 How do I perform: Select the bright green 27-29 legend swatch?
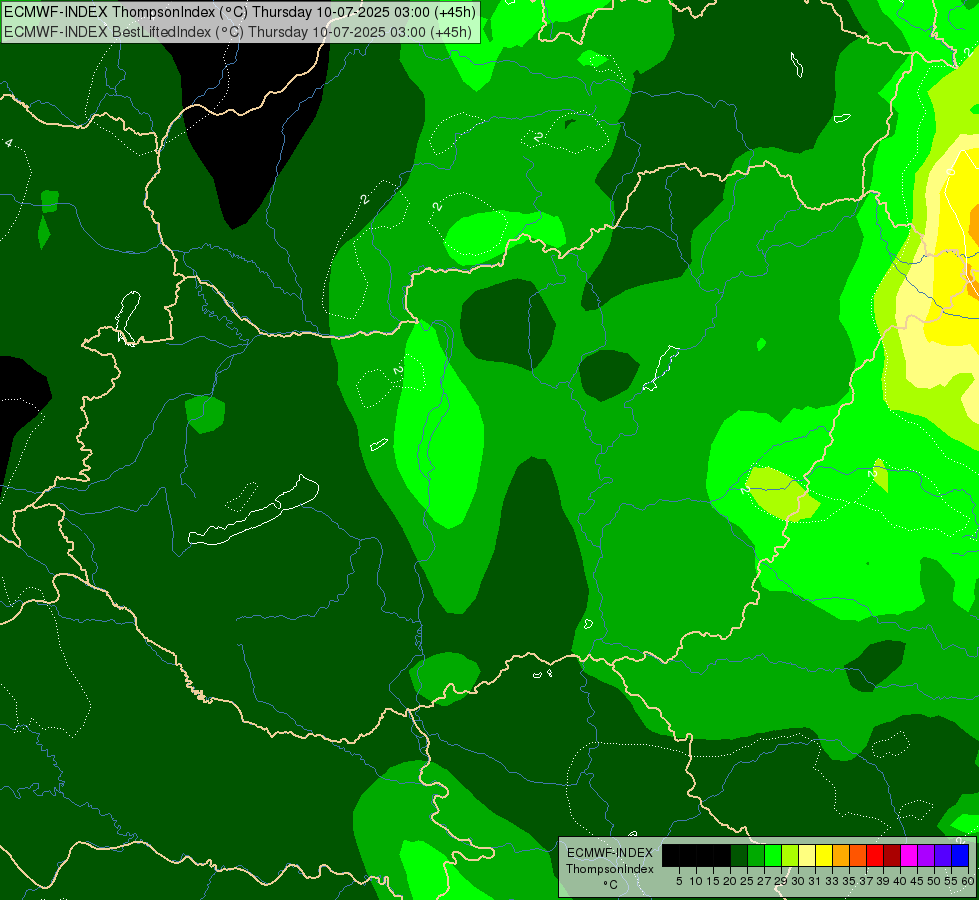pos(773,855)
